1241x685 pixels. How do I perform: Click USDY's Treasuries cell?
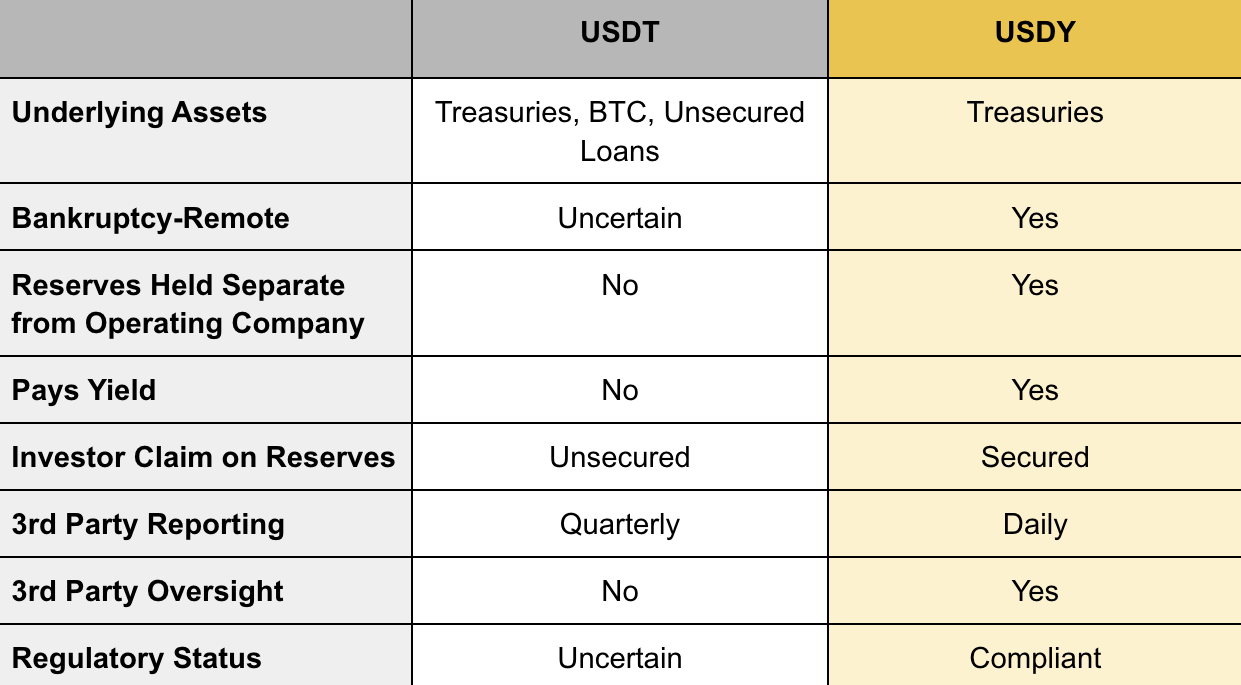(x=1034, y=112)
